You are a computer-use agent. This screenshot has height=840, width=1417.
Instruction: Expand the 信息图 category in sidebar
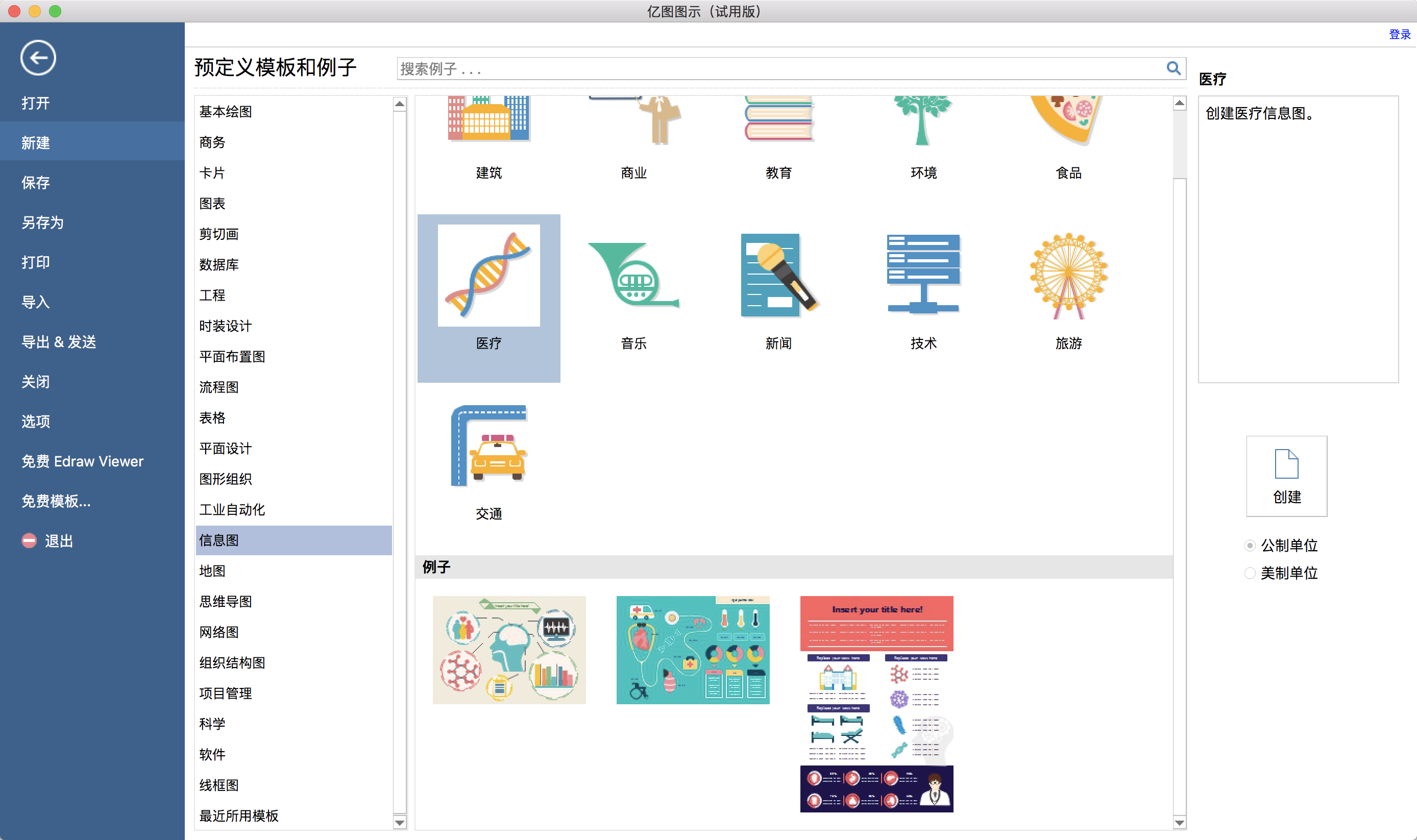click(217, 540)
